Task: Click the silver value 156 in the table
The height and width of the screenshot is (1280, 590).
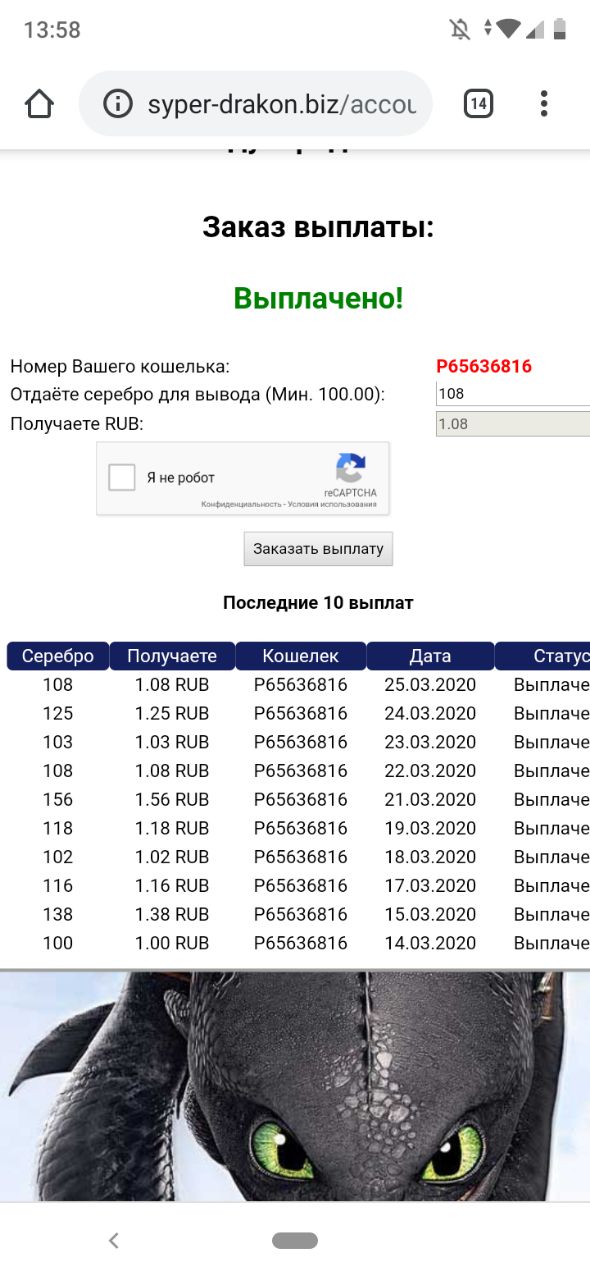Action: tap(58, 799)
